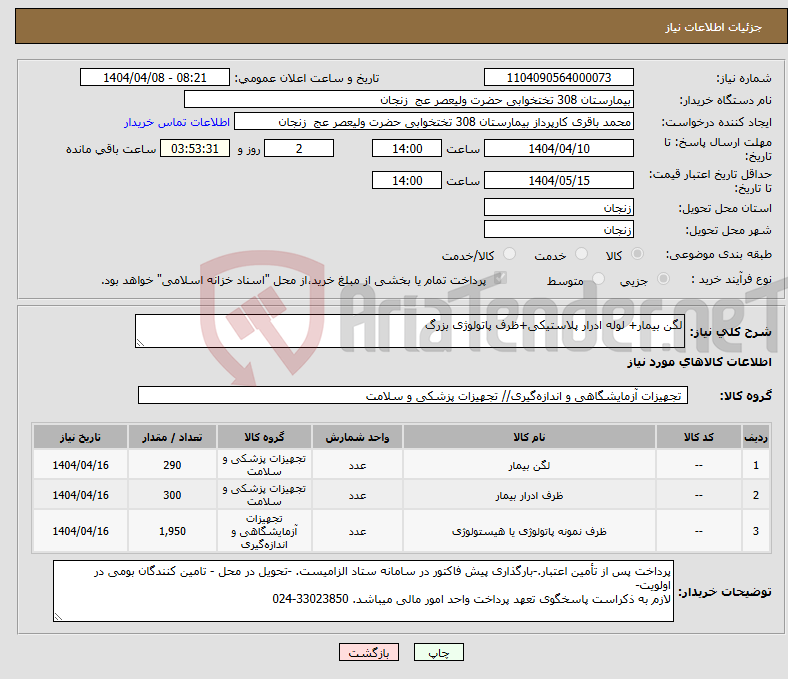The width and height of the screenshot is (788, 679).
Task: Click the جزئیات اطلاعات نیاز header title
Action: [x=714, y=27]
